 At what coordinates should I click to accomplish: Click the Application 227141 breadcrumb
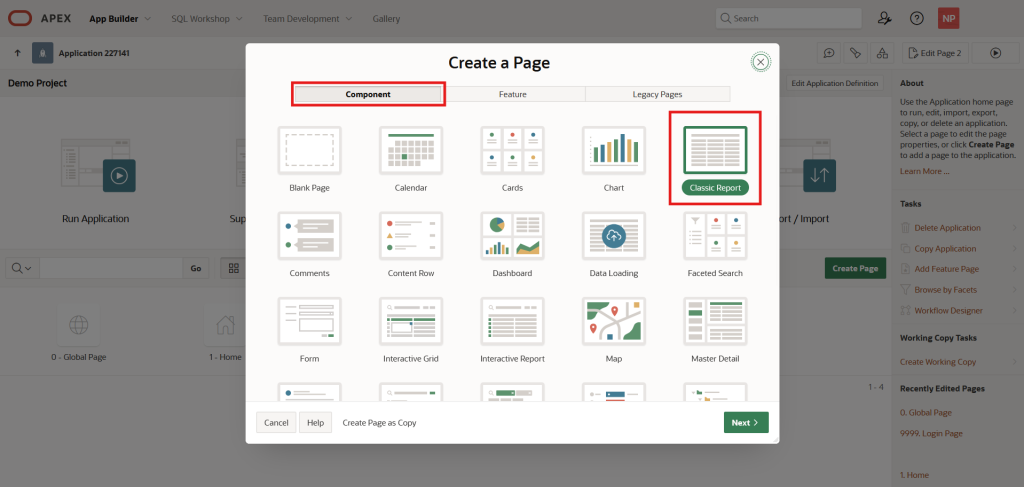click(x=94, y=53)
